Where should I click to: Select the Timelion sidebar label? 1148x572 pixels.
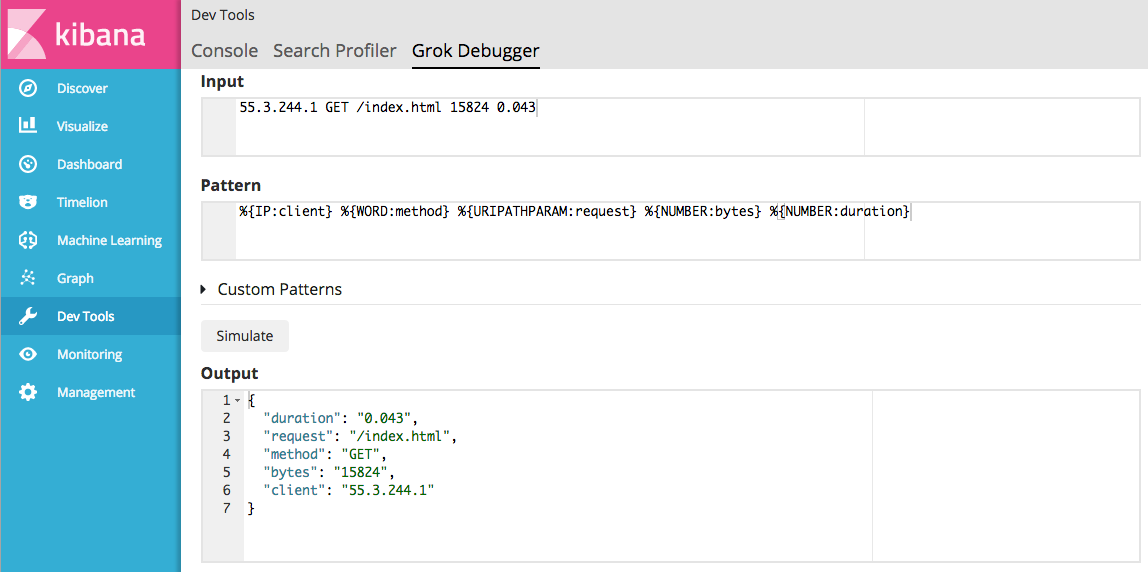82,203
